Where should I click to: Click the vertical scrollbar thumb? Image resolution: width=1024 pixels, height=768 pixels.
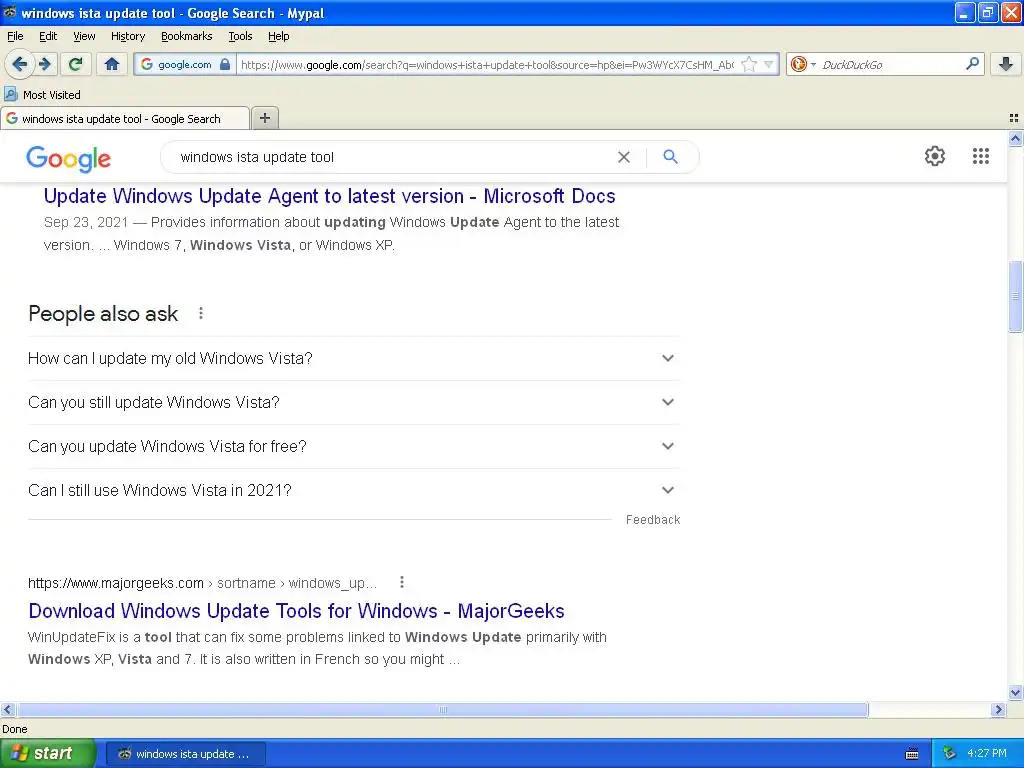click(1015, 296)
